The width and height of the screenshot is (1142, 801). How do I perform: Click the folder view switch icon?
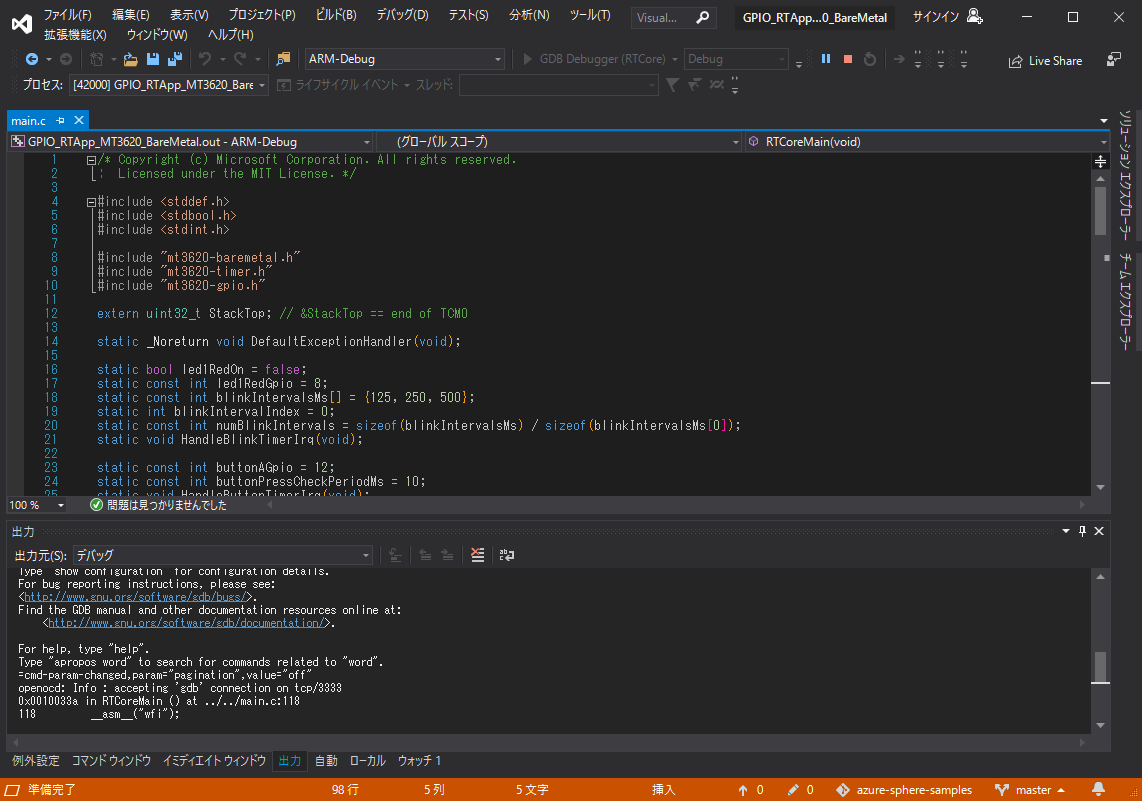(x=283, y=59)
